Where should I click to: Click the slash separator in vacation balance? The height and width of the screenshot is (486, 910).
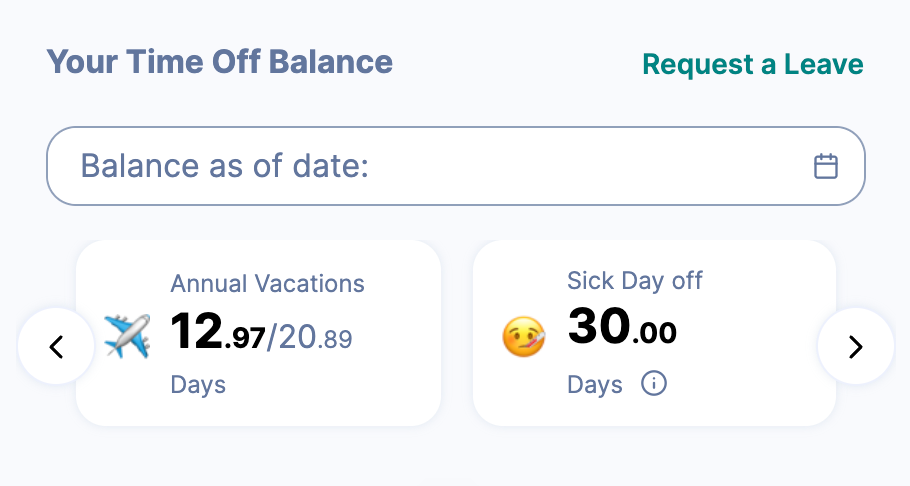[x=272, y=336]
